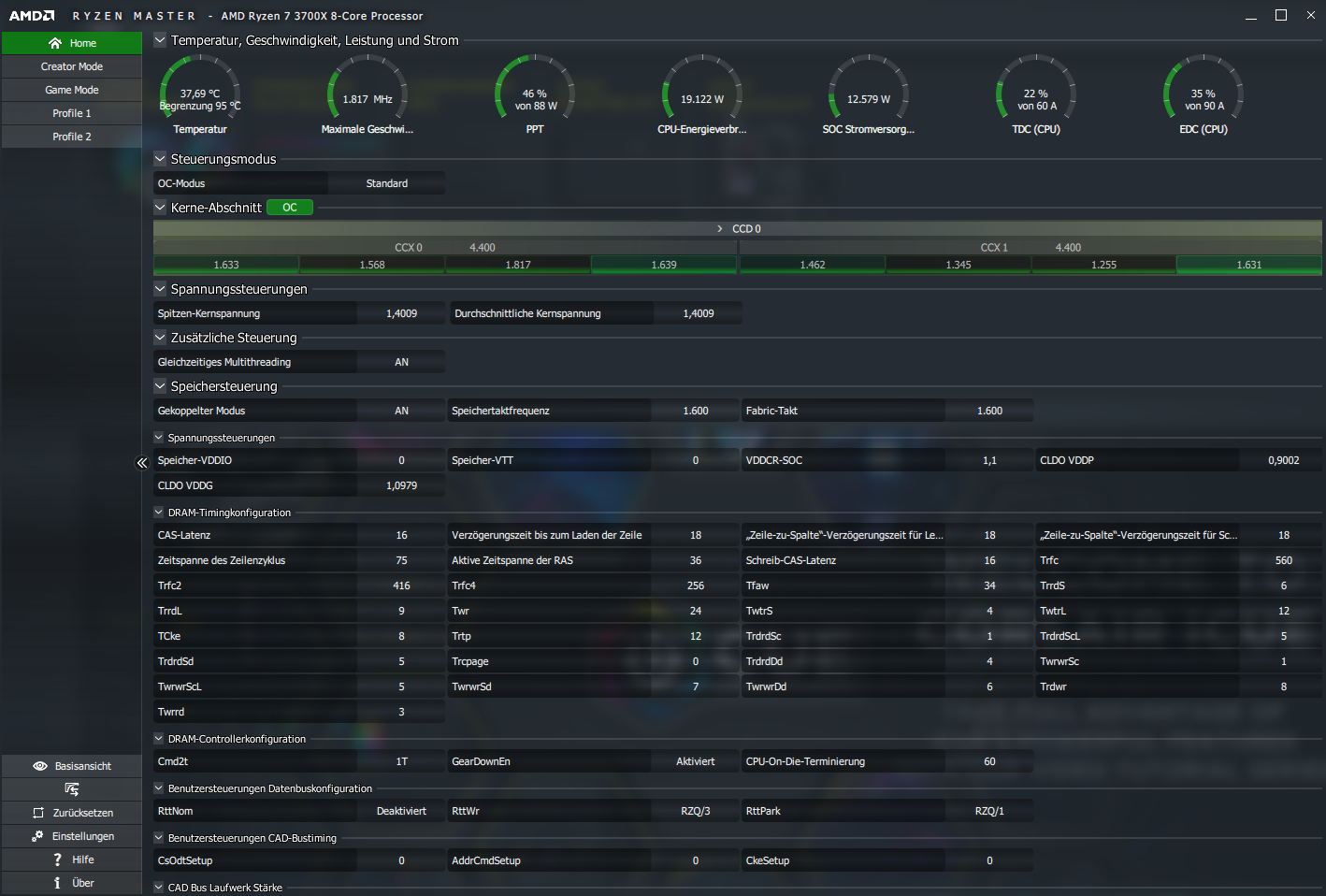This screenshot has height=896, width=1326.
Task: Click the RttNom Deaktiviert value
Action: coord(401,811)
